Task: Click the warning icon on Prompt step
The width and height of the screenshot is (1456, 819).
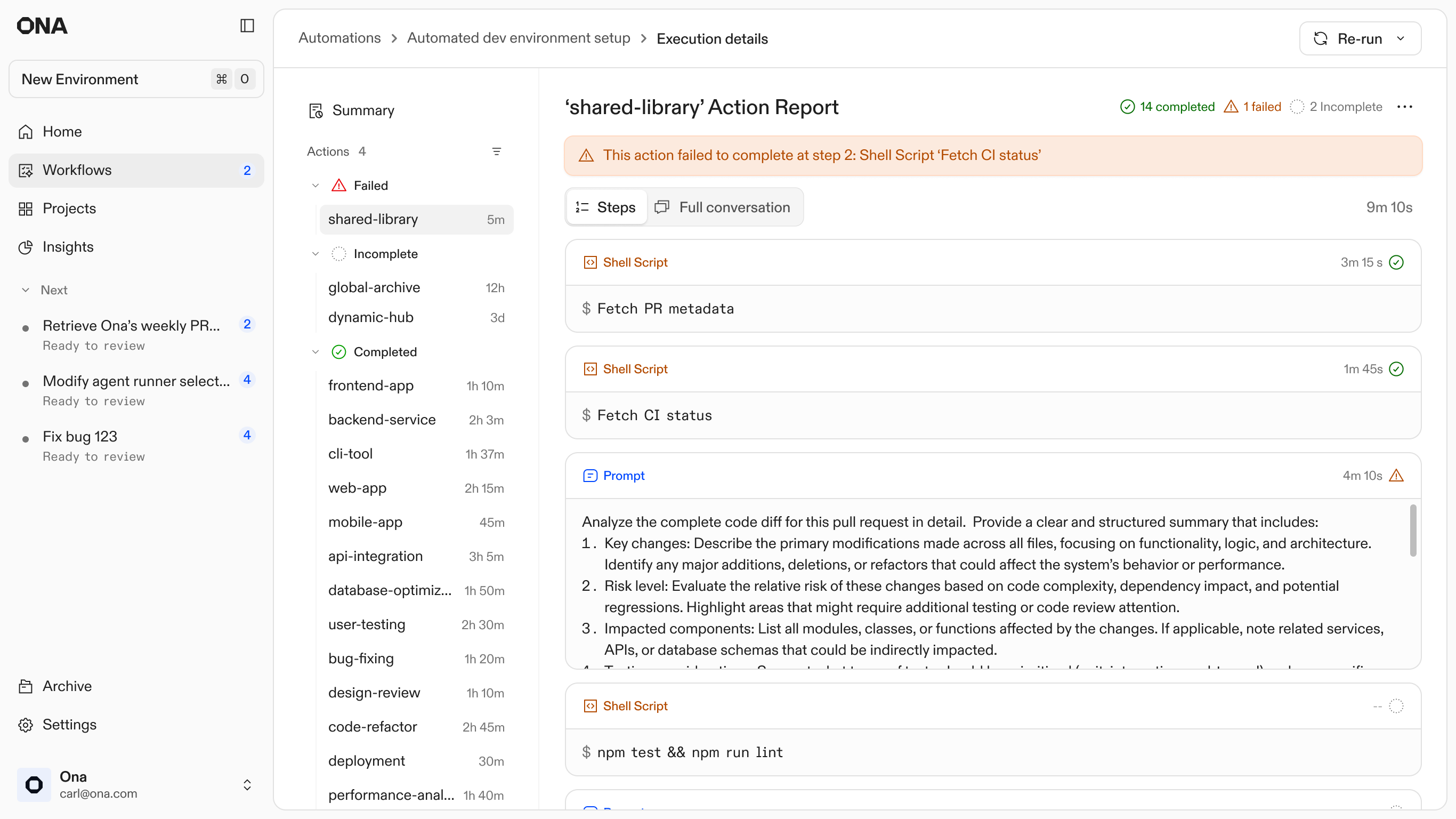Action: point(1396,476)
